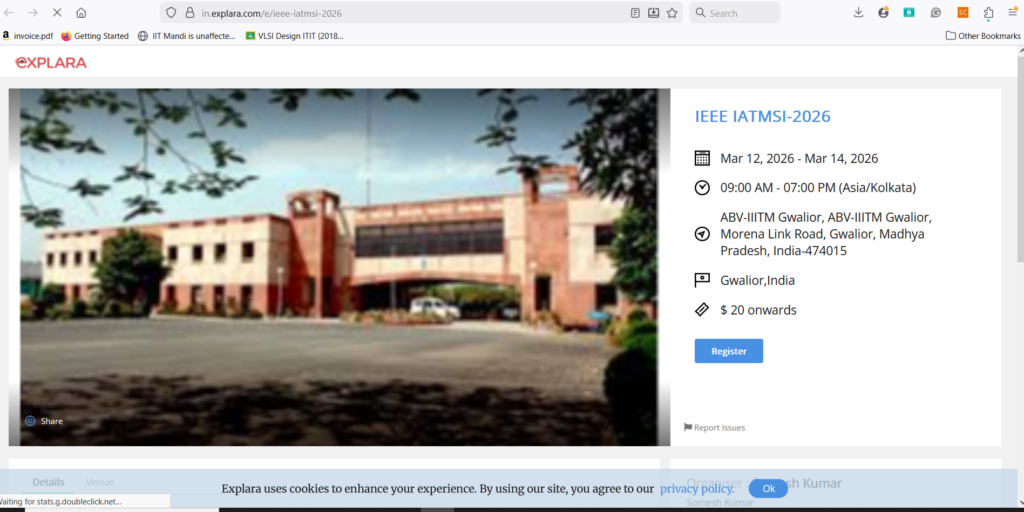Open the orange SC extension
This screenshot has height=512, width=1024.
(962, 13)
